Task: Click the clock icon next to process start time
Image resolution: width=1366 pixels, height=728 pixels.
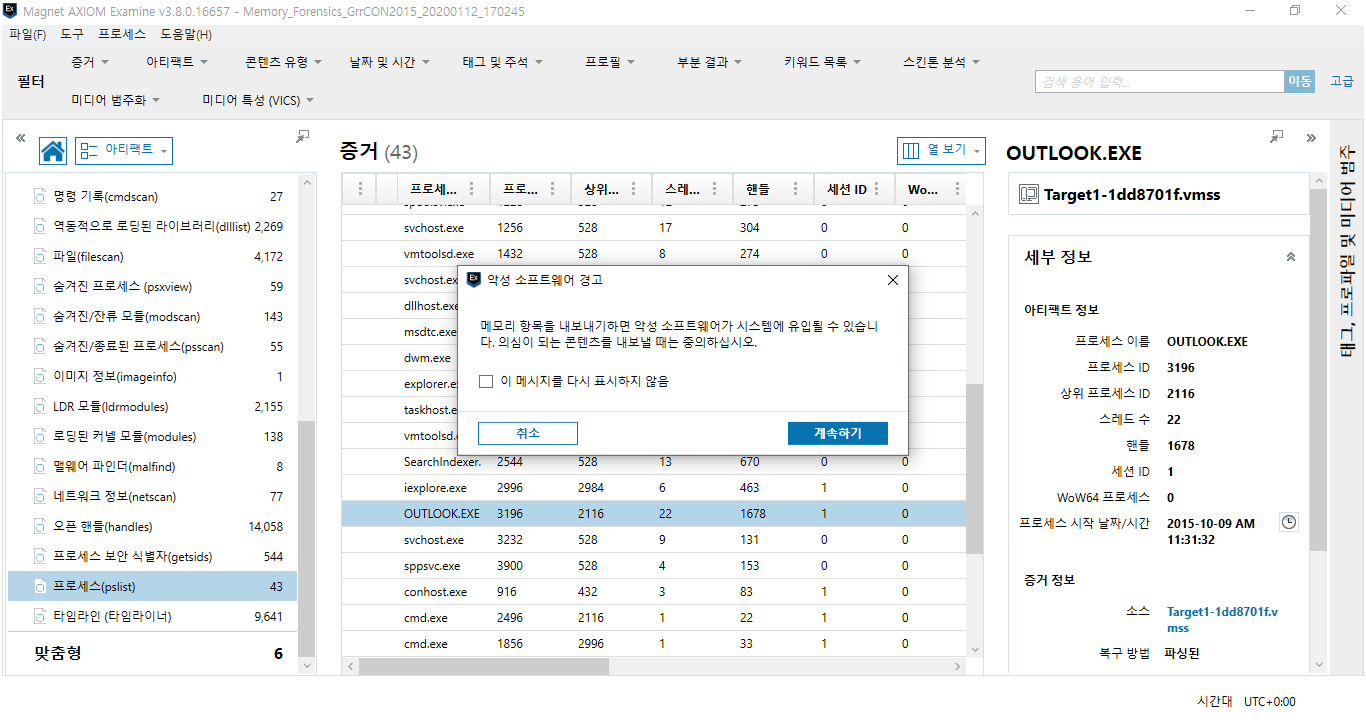Action: 1289,522
